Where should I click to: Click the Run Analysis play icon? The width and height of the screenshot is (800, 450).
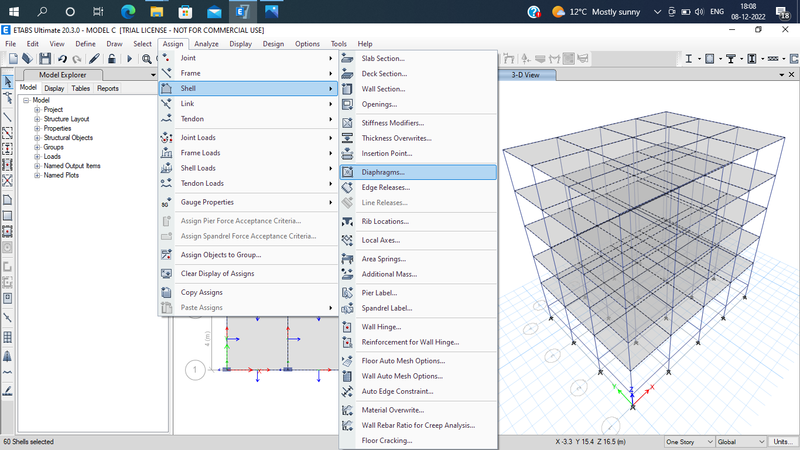(x=129, y=59)
